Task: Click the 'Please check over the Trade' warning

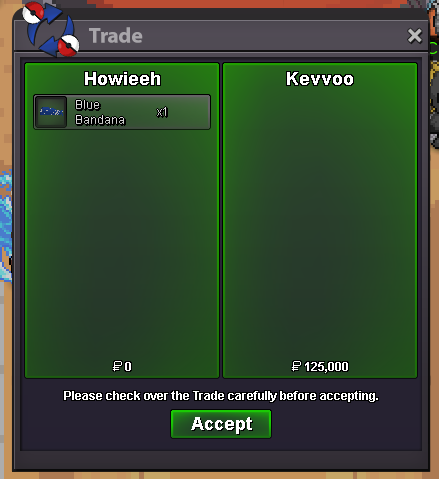Action: [x=221, y=396]
